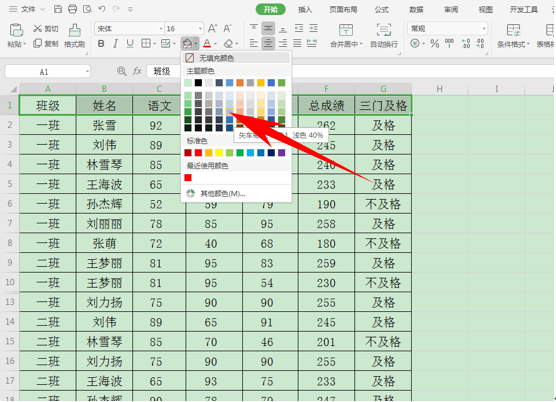Switch to the 插入 ribbon tab
The height and width of the screenshot is (402, 556).
click(305, 10)
